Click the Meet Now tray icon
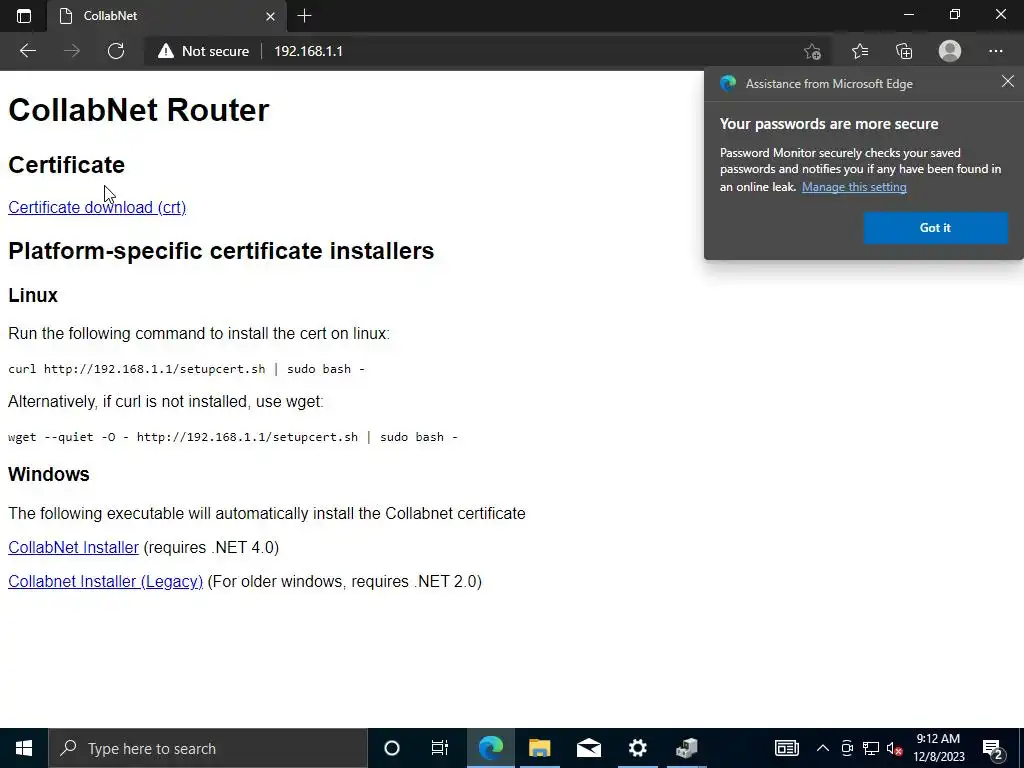This screenshot has width=1024, height=768. pos(847,748)
